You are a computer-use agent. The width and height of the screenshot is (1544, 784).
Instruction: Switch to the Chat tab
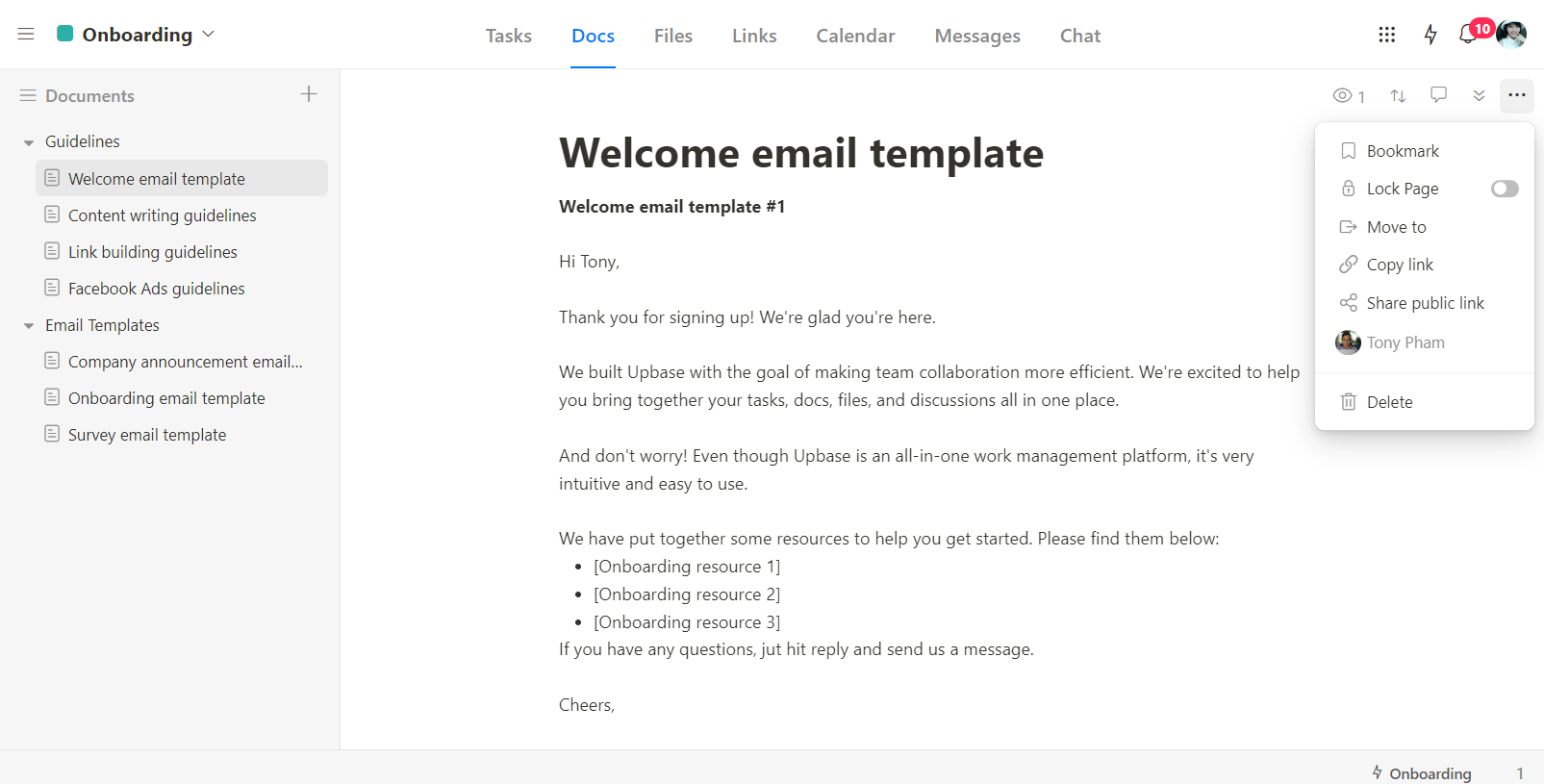click(1080, 36)
